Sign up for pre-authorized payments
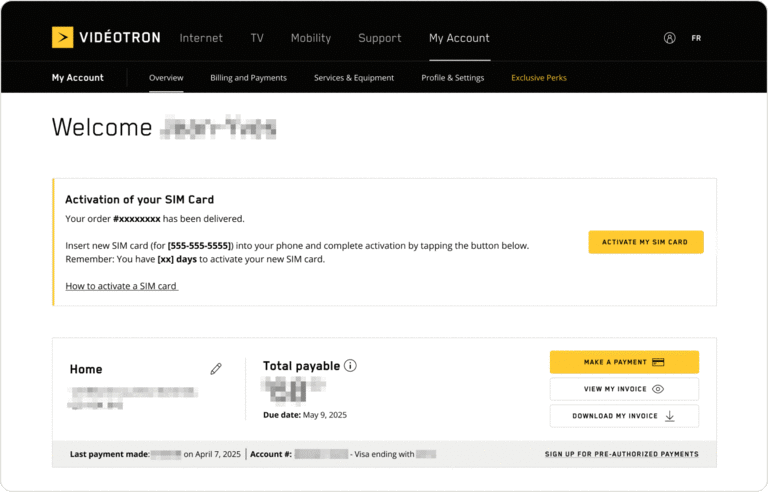 622,454
